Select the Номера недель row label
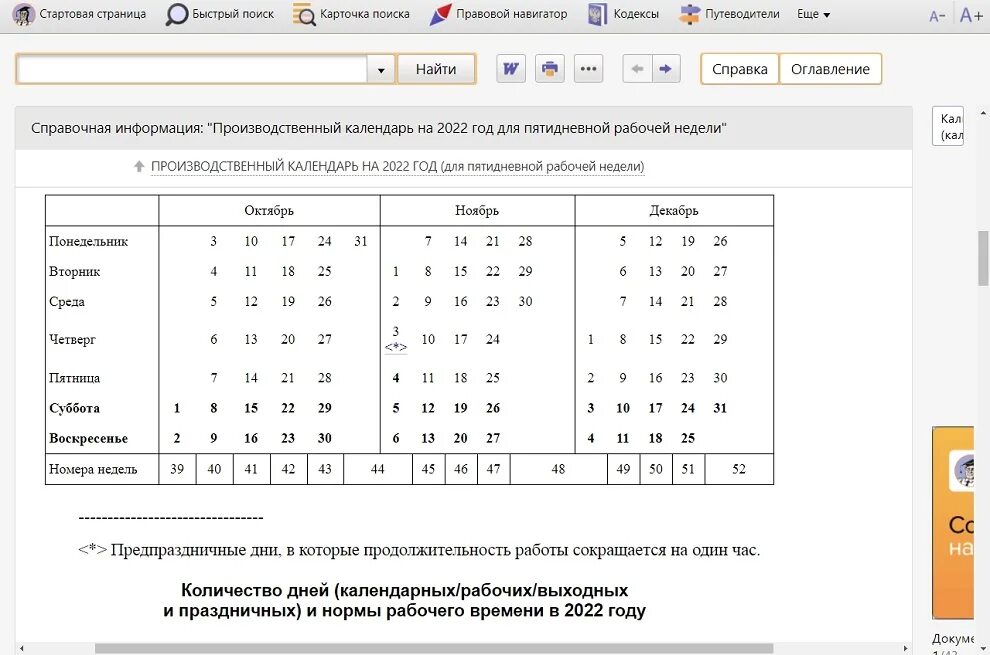 (x=93, y=469)
